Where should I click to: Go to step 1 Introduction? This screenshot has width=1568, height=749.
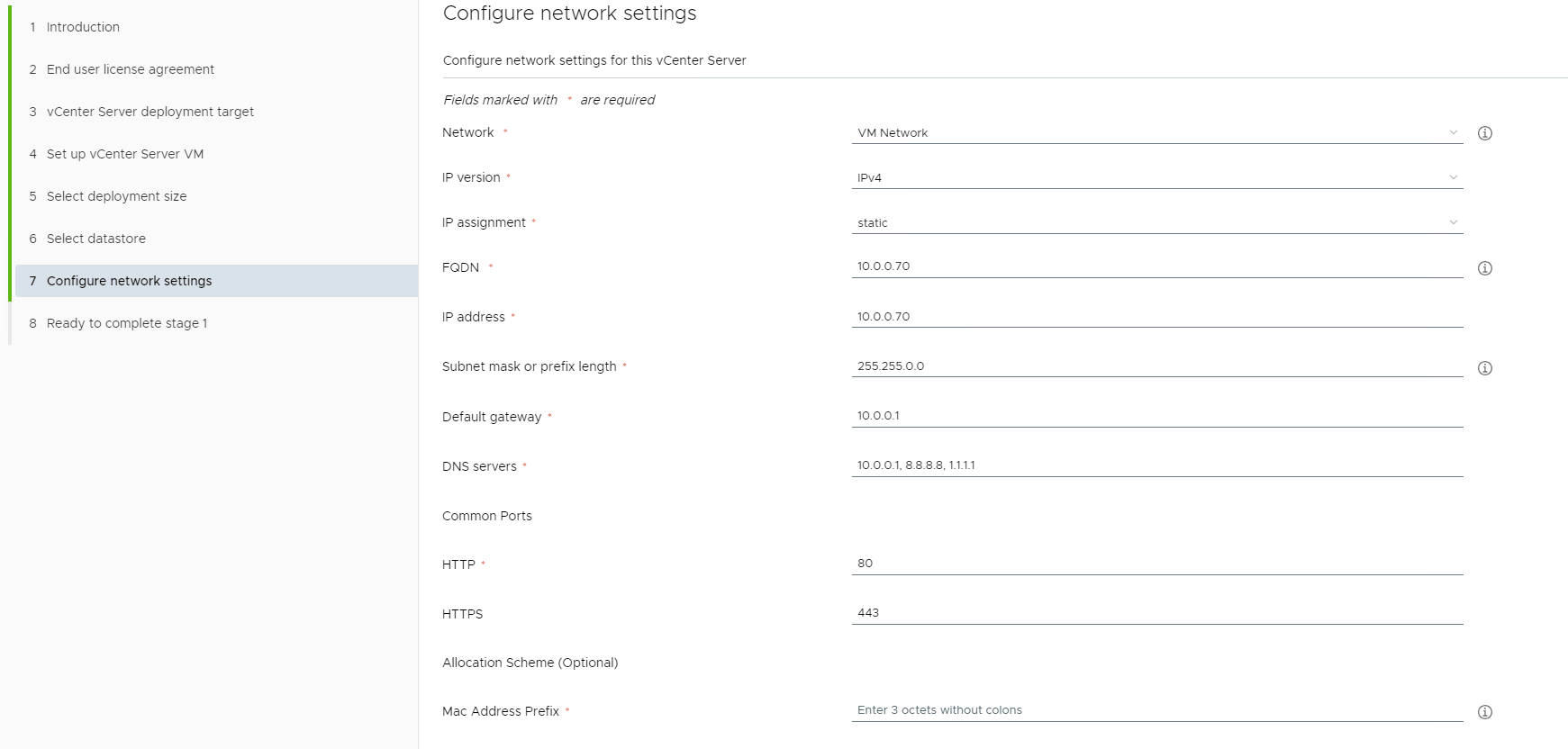click(x=83, y=27)
